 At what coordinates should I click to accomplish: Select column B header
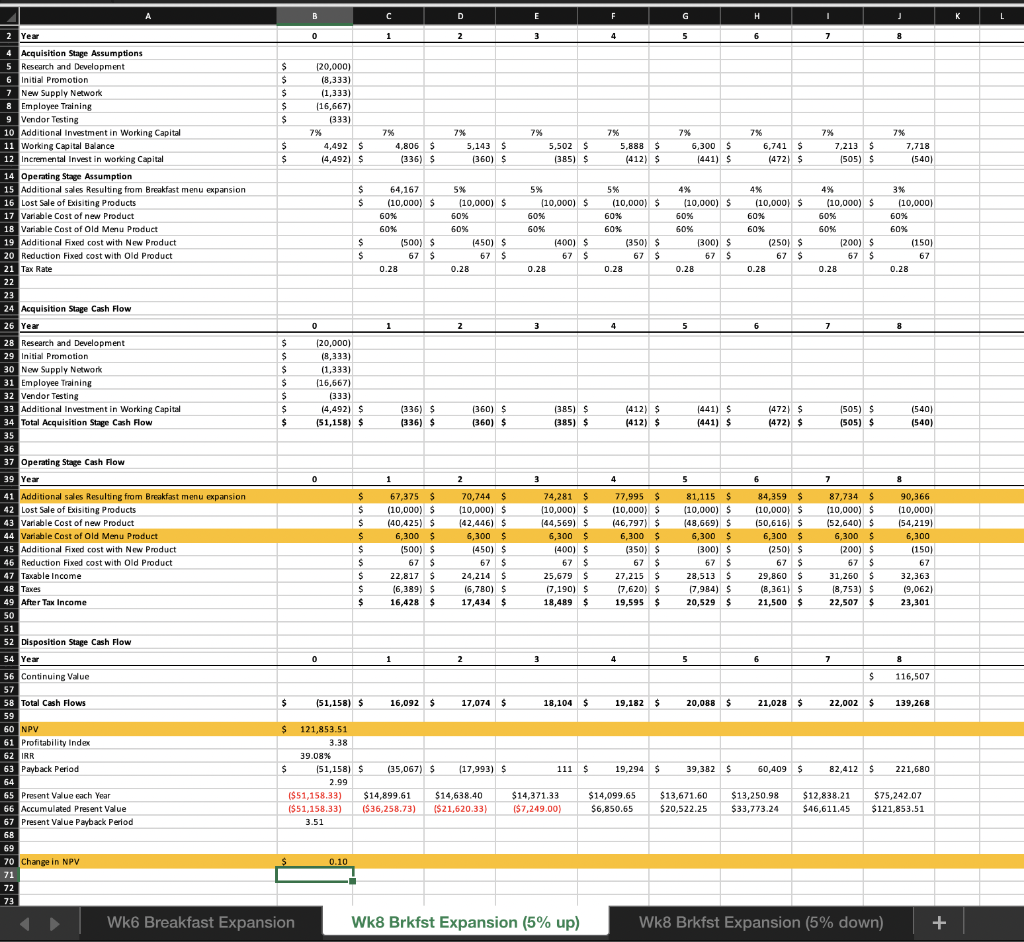314,16
